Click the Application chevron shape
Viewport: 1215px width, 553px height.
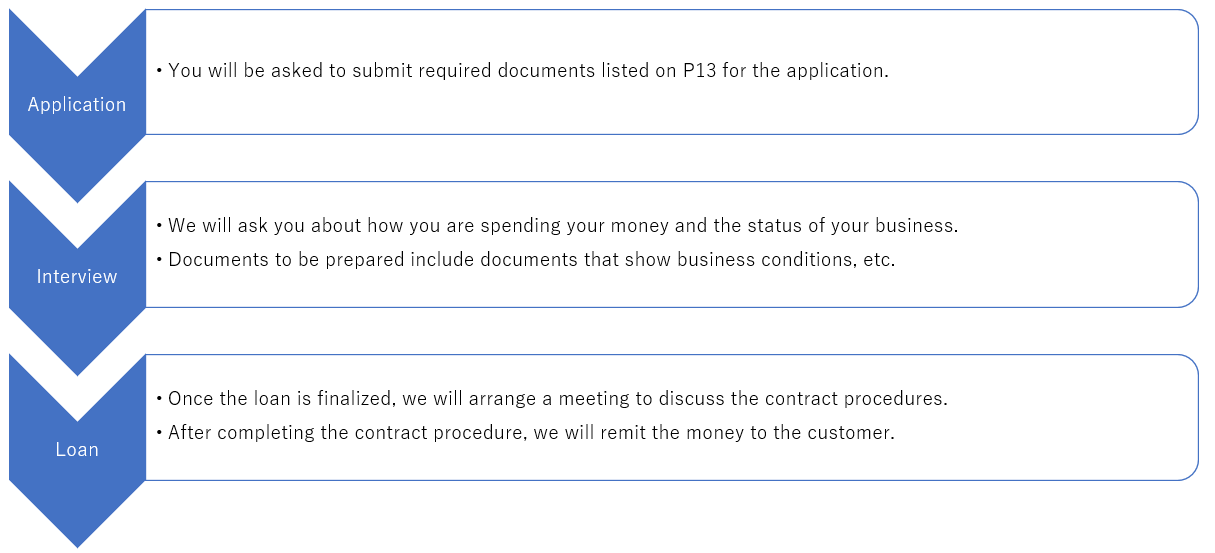click(x=77, y=105)
